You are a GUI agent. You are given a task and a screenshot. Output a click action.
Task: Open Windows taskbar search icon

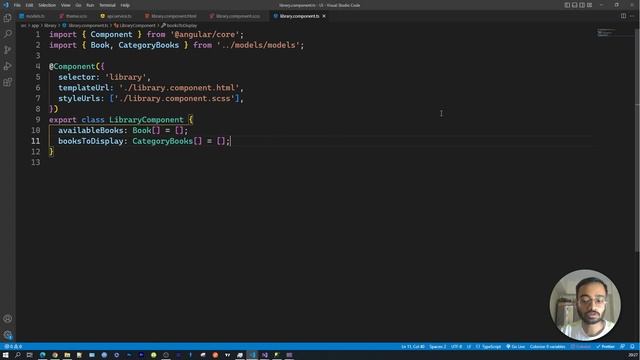tap(18, 355)
